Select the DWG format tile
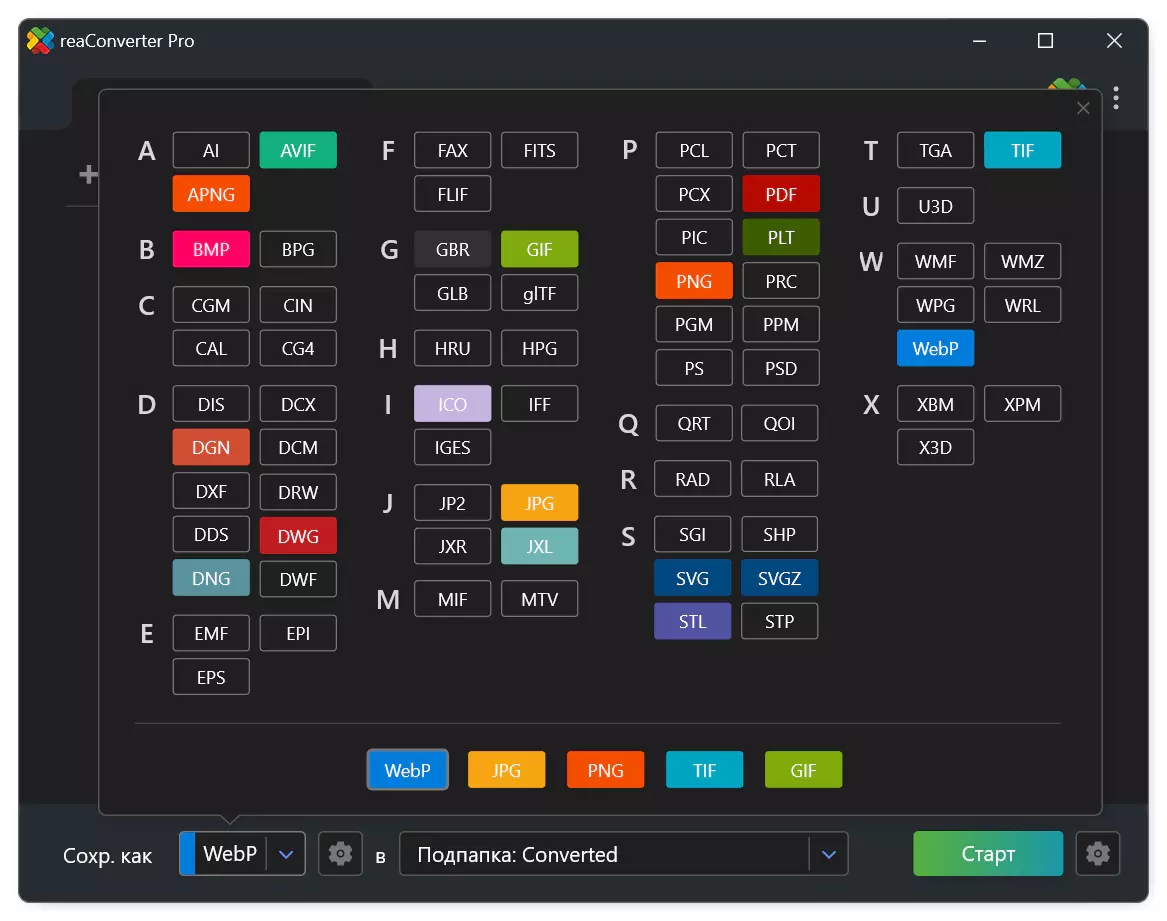This screenshot has width=1167, height=921. pos(298,536)
